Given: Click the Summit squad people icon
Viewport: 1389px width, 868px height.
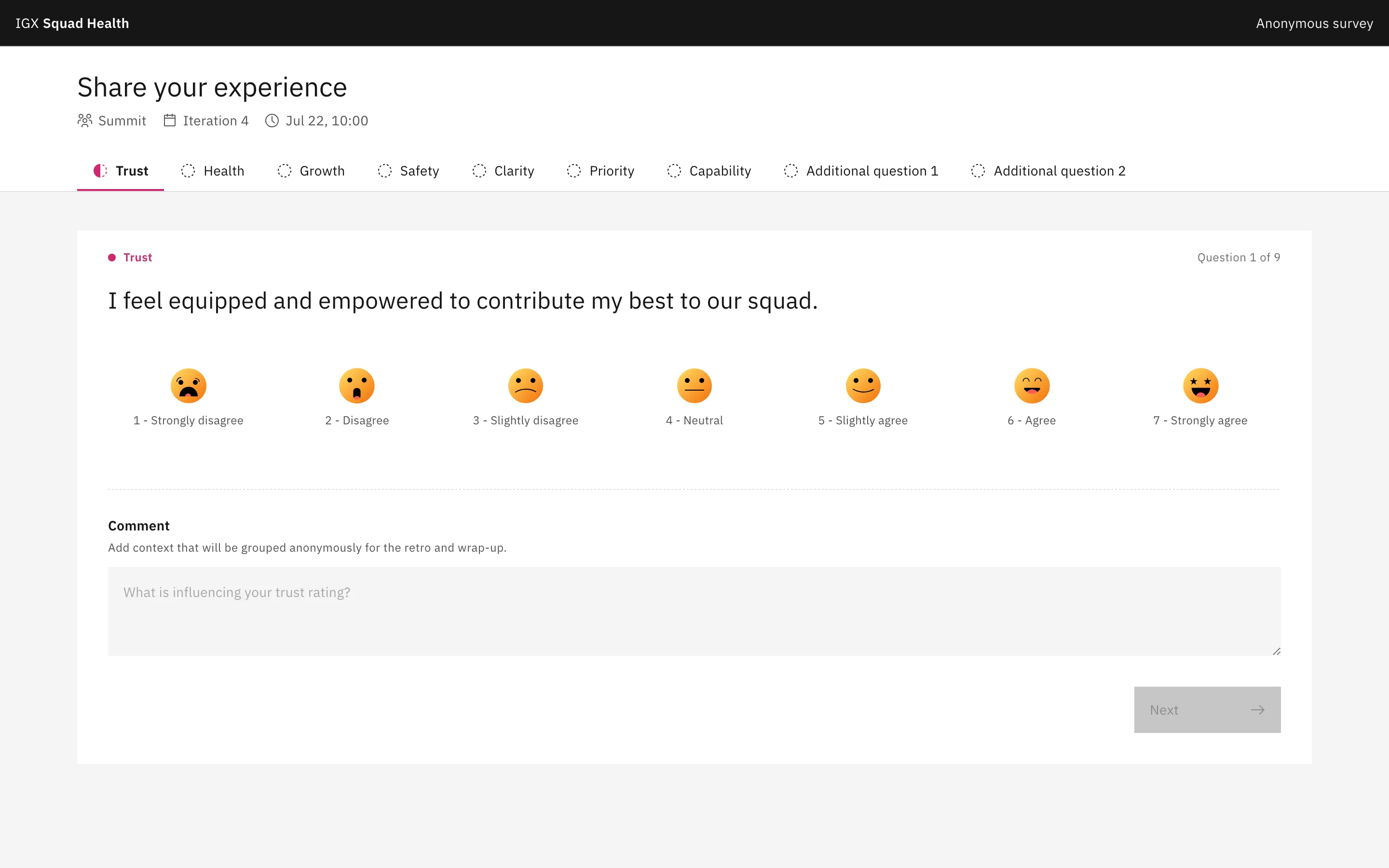Looking at the screenshot, I should [85, 121].
